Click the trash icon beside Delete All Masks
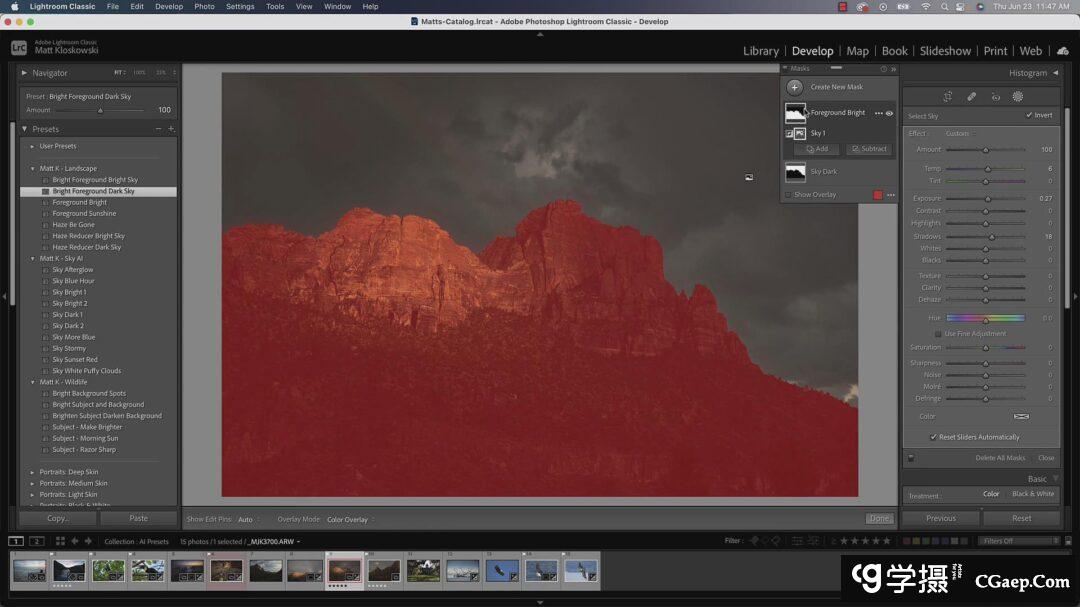Image resolution: width=1080 pixels, height=607 pixels. click(x=911, y=458)
